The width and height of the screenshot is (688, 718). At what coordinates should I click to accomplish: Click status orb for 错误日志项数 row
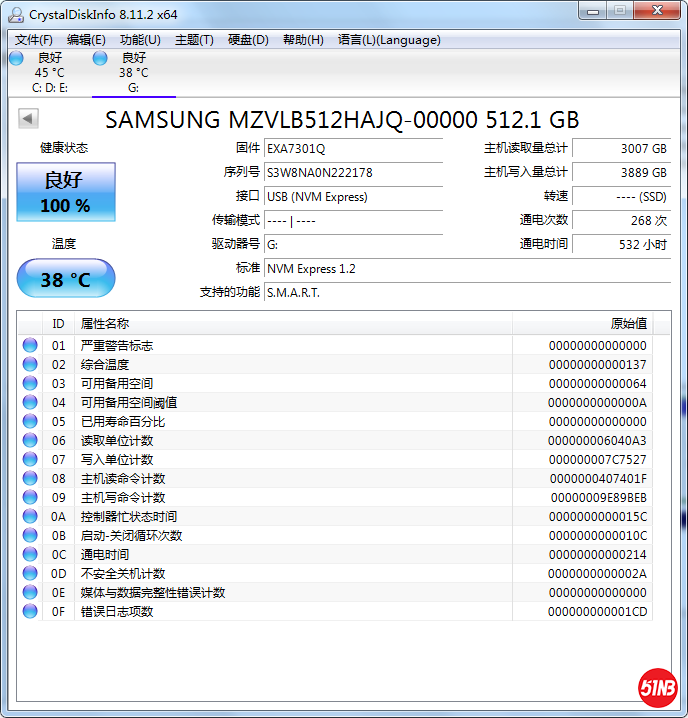[30, 611]
